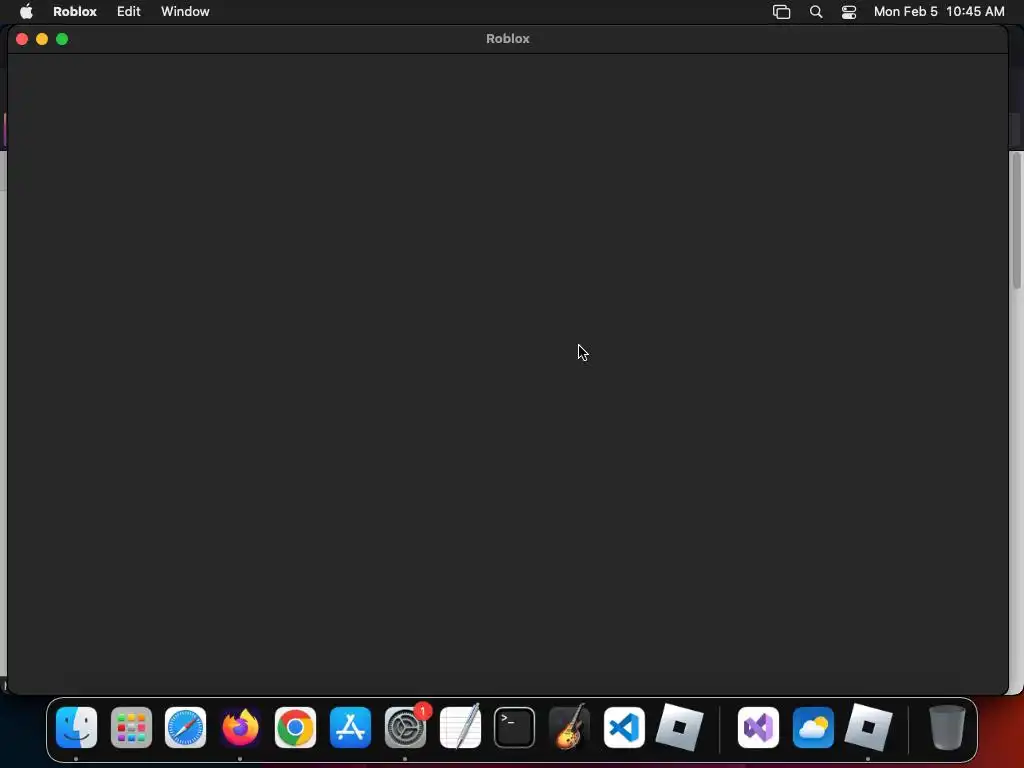This screenshot has height=768, width=1024.
Task: Open Roblox icon left of dock divider
Action: point(679,728)
